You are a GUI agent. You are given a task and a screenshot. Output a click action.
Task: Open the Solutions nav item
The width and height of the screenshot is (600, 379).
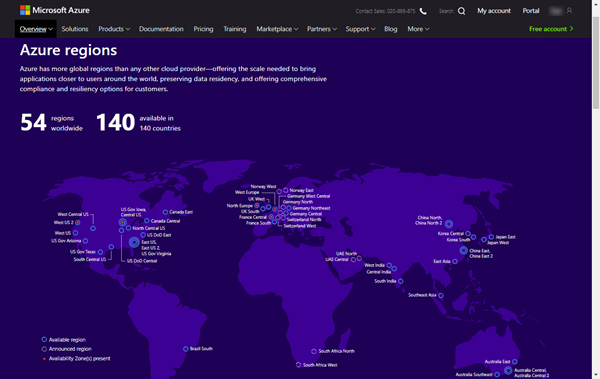pos(75,29)
